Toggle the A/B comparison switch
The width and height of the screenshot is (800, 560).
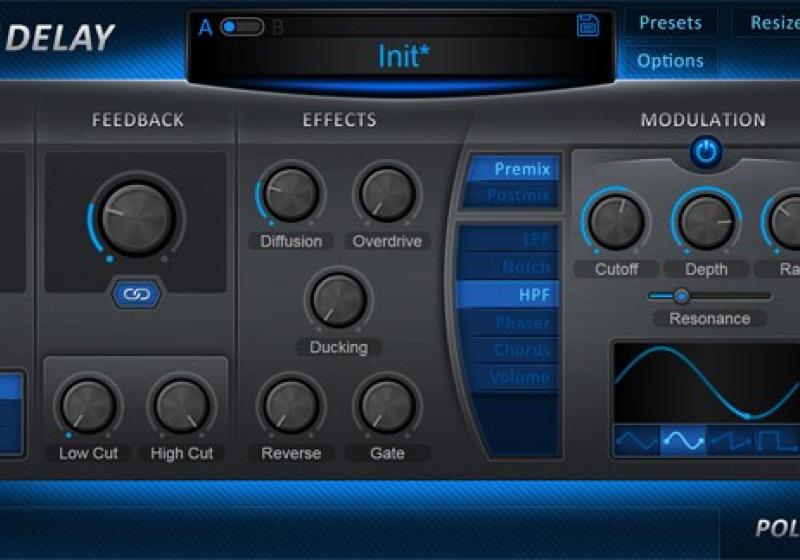[242, 27]
